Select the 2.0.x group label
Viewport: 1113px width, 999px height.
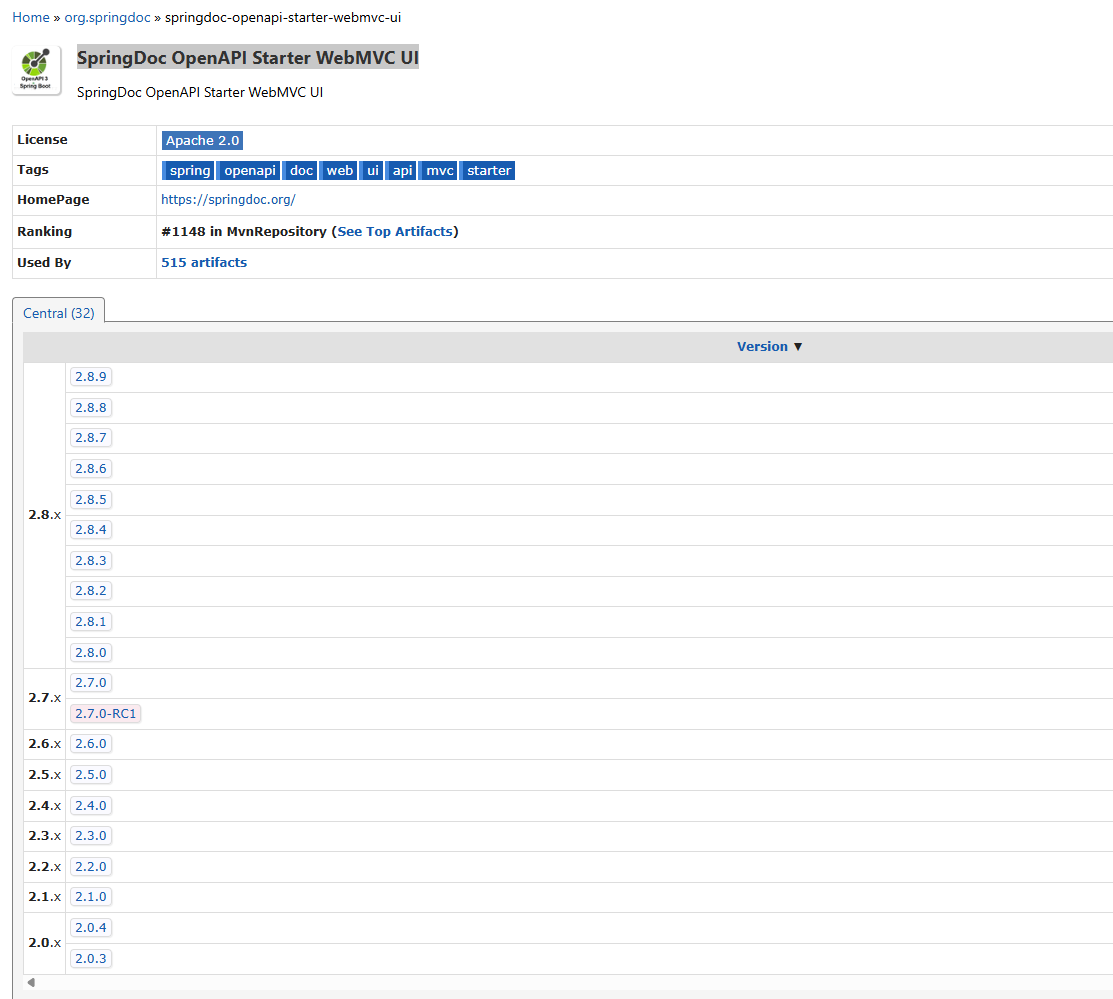pyautogui.click(x=45, y=943)
